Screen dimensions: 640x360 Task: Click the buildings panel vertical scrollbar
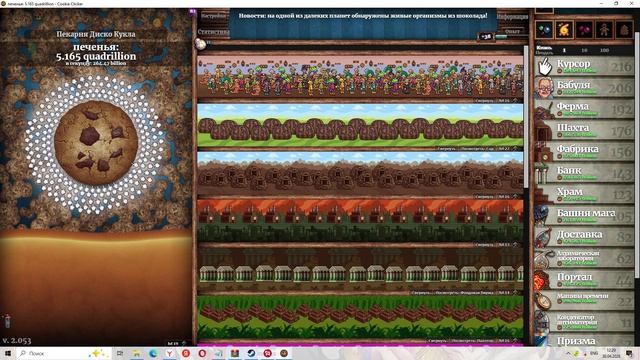tap(526, 117)
